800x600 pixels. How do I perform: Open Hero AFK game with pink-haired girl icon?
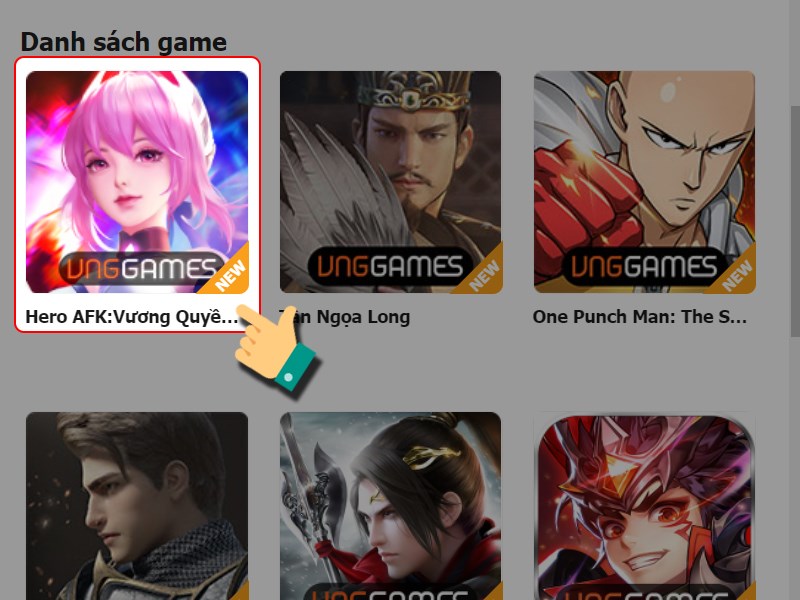(x=137, y=182)
